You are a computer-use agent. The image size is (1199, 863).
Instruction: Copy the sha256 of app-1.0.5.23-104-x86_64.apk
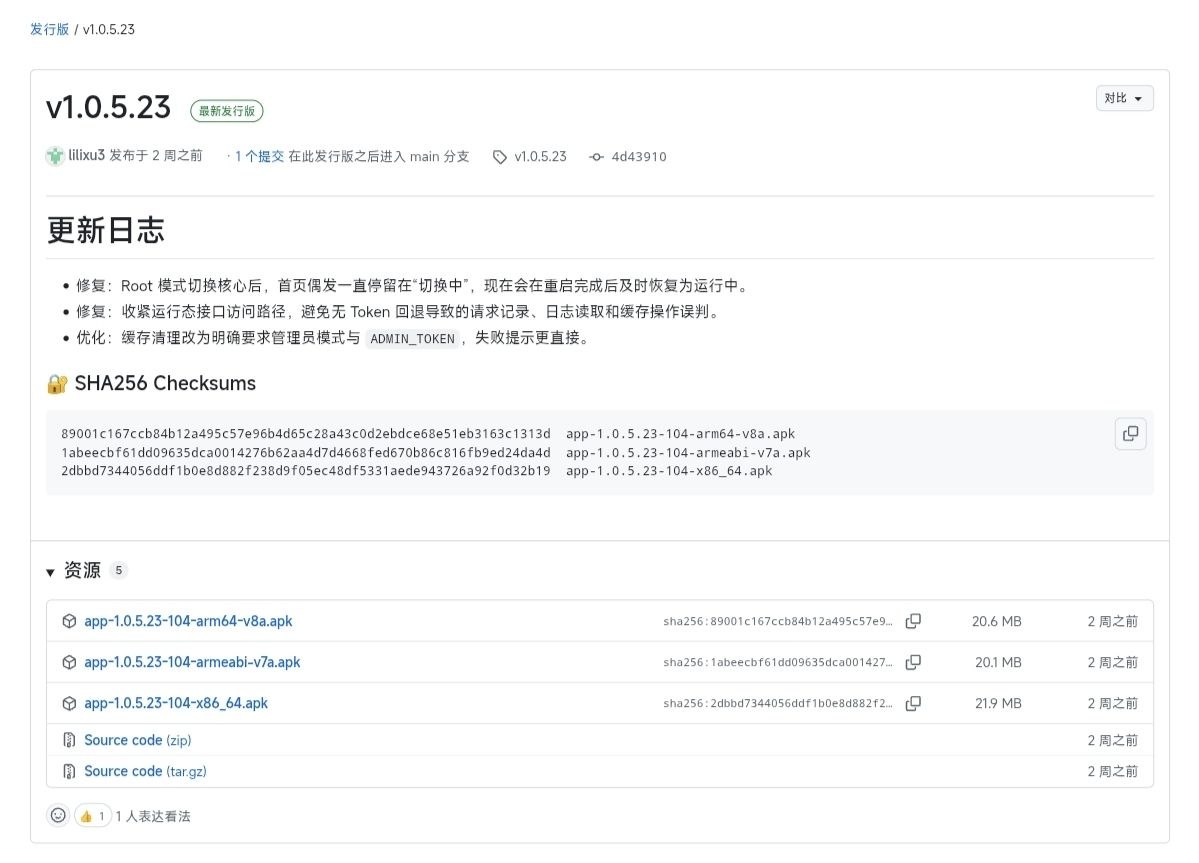coord(913,703)
